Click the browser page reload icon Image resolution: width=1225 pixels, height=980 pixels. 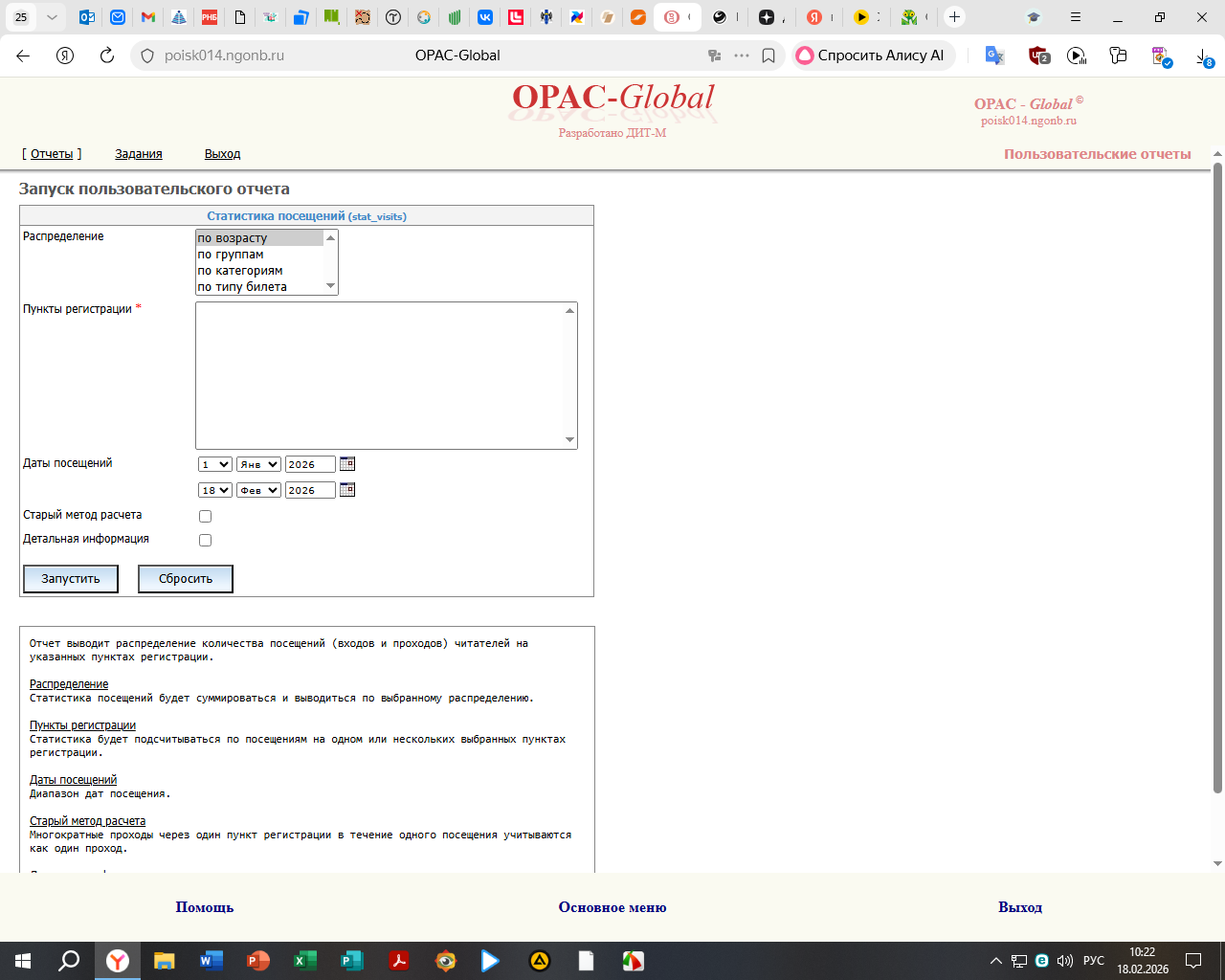[x=107, y=56]
